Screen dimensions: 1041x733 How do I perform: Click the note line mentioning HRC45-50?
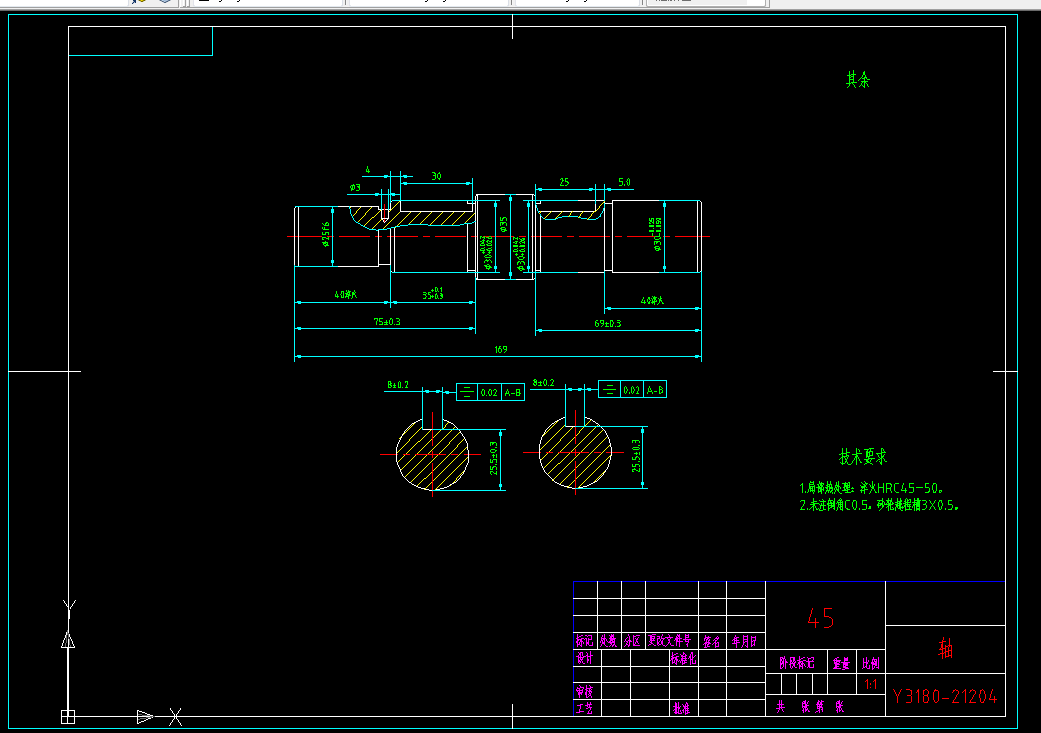[x=871, y=488]
